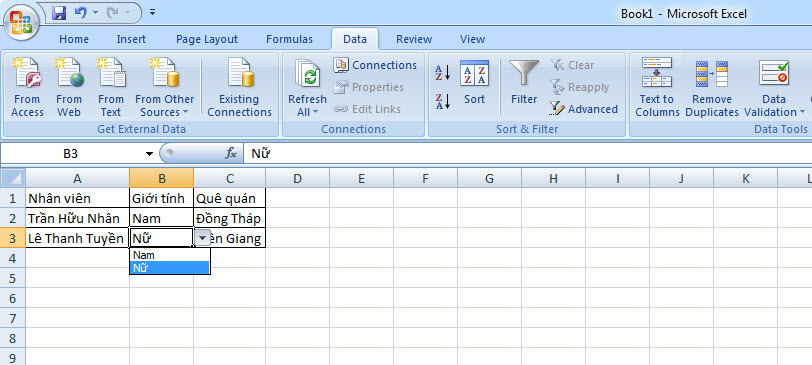Select column A header
Image resolution: width=812 pixels, height=365 pixels.
[x=77, y=179]
